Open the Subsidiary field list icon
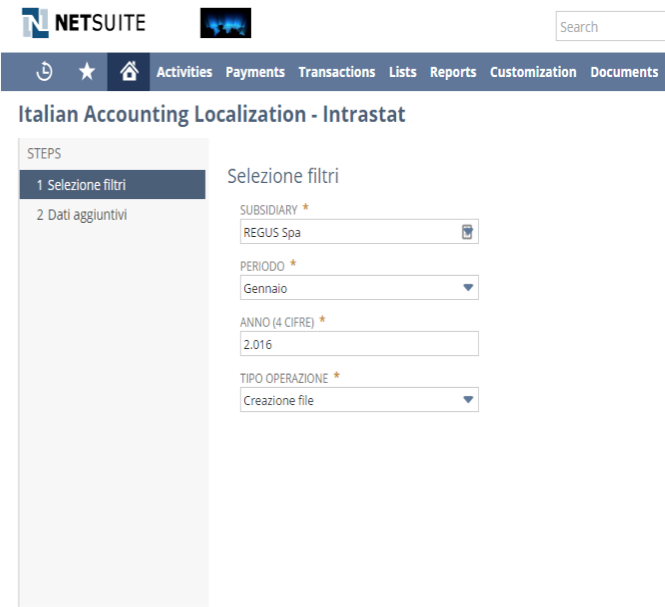 467,232
